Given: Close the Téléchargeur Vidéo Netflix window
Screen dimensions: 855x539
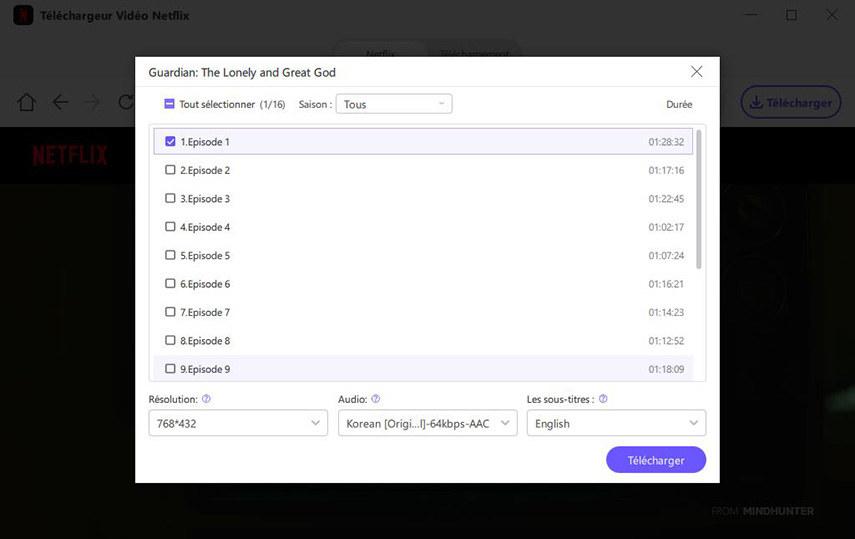Looking at the screenshot, I should pyautogui.click(x=832, y=15).
